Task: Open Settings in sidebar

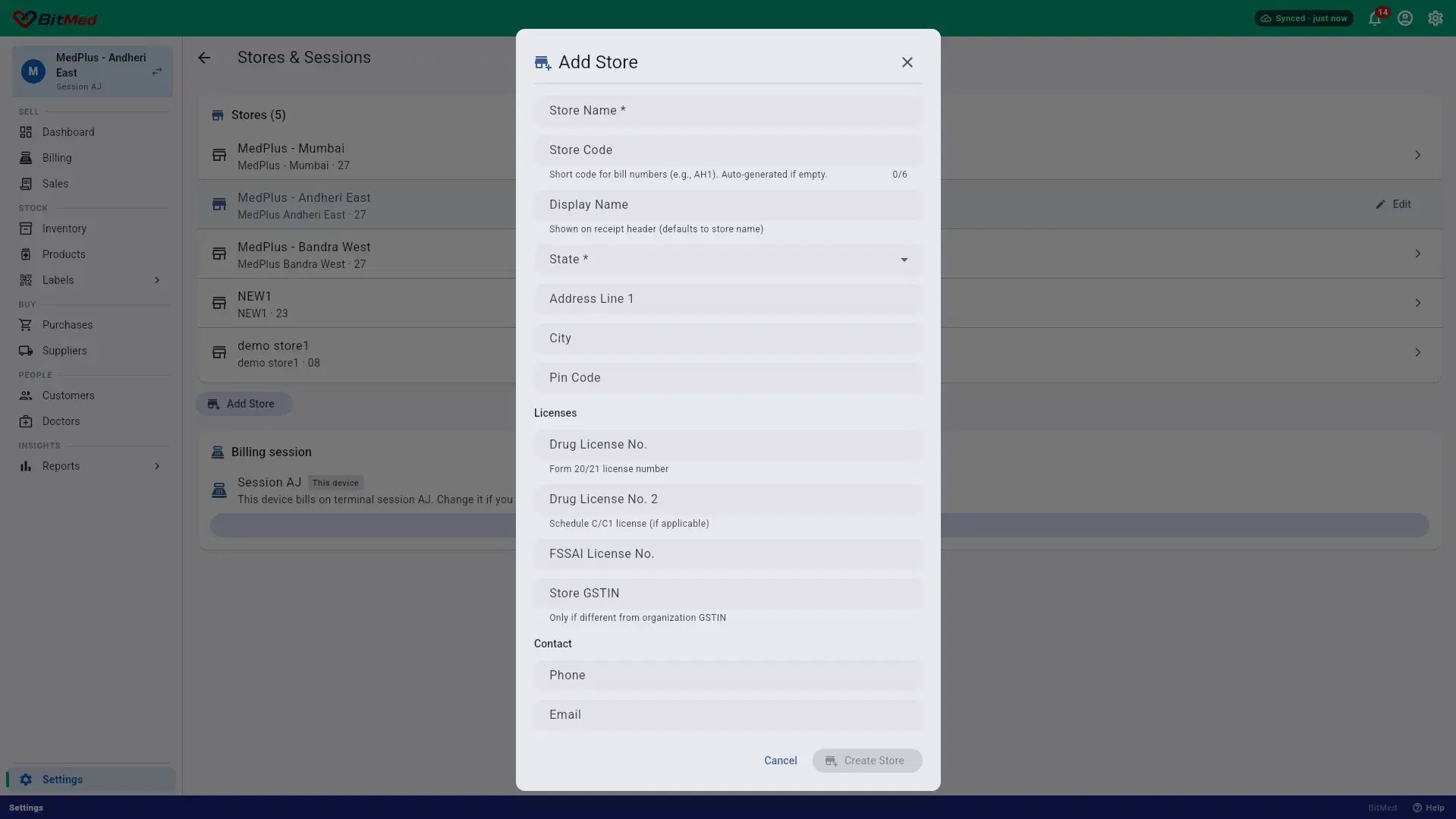Action: coord(93,780)
